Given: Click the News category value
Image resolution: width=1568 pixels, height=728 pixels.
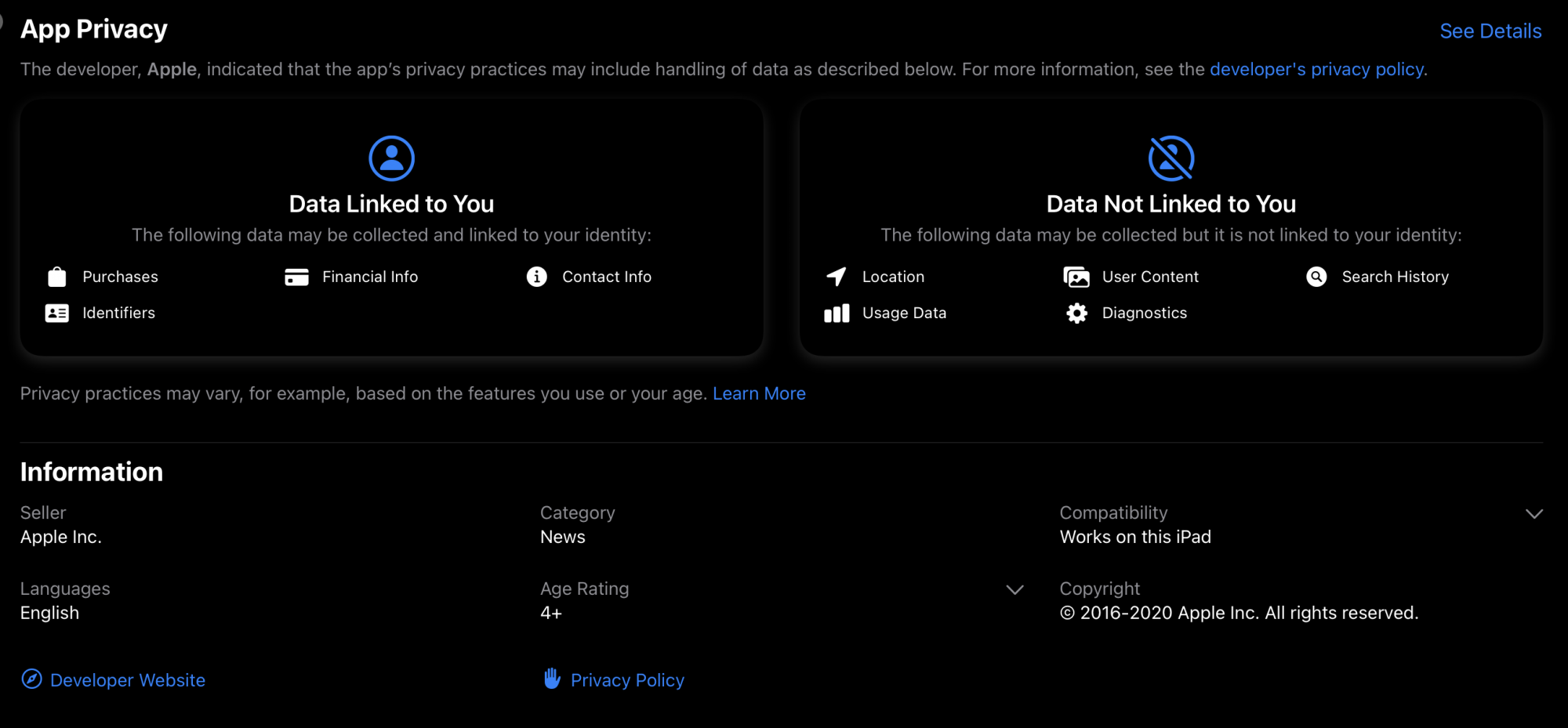Looking at the screenshot, I should pos(562,537).
